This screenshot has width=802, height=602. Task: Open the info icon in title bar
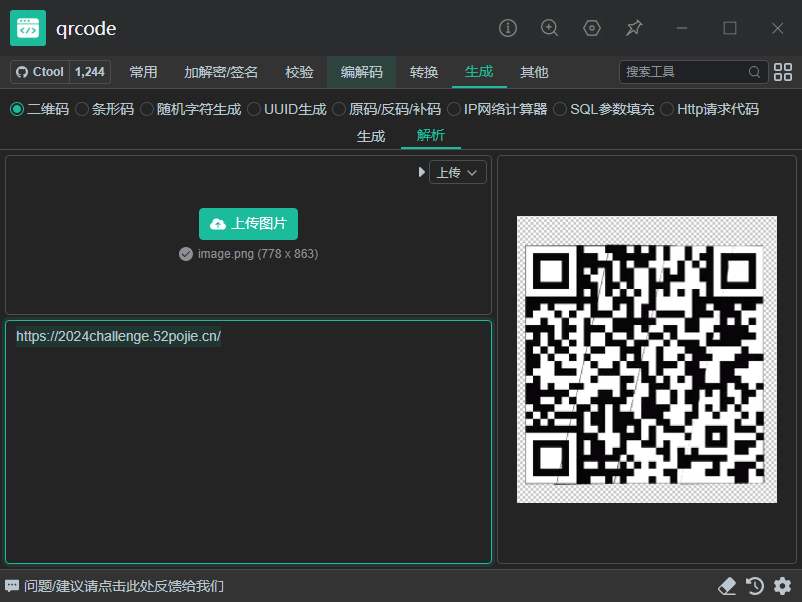point(508,28)
